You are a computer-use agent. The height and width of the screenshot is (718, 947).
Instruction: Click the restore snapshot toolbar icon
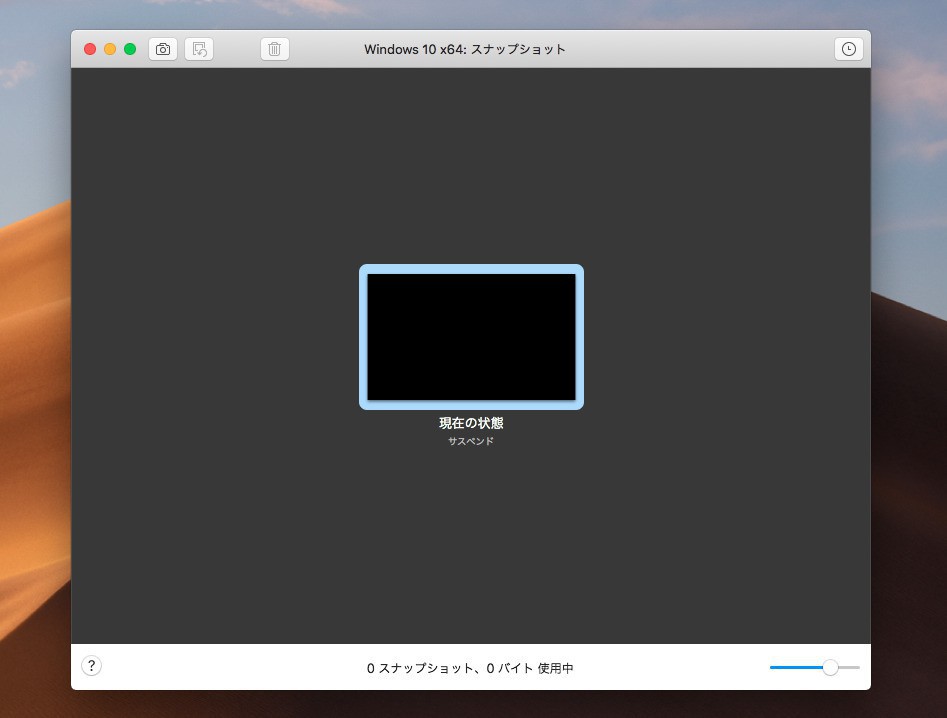(x=199, y=49)
